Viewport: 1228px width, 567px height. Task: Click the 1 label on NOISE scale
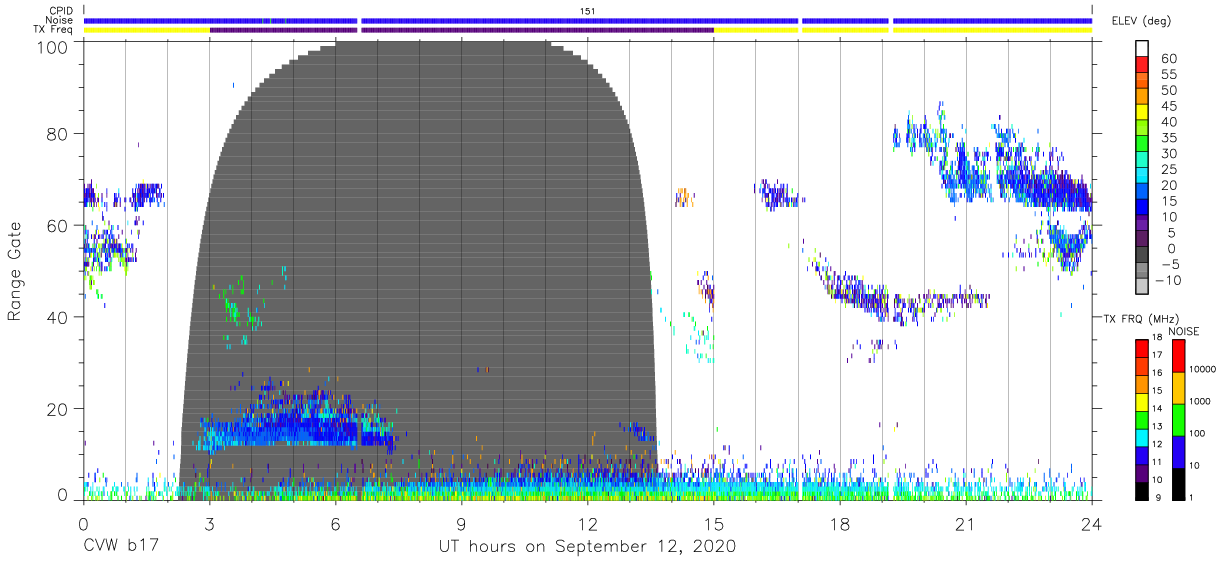[1192, 497]
